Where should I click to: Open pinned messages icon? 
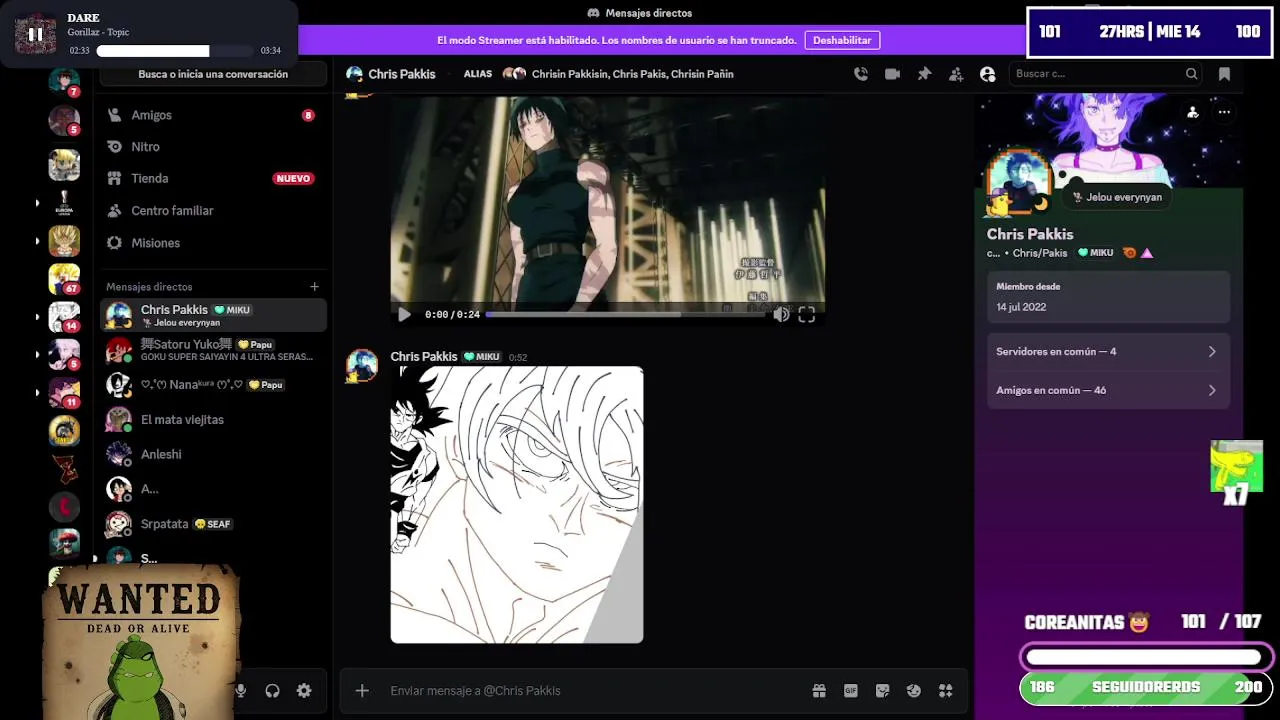pos(924,74)
